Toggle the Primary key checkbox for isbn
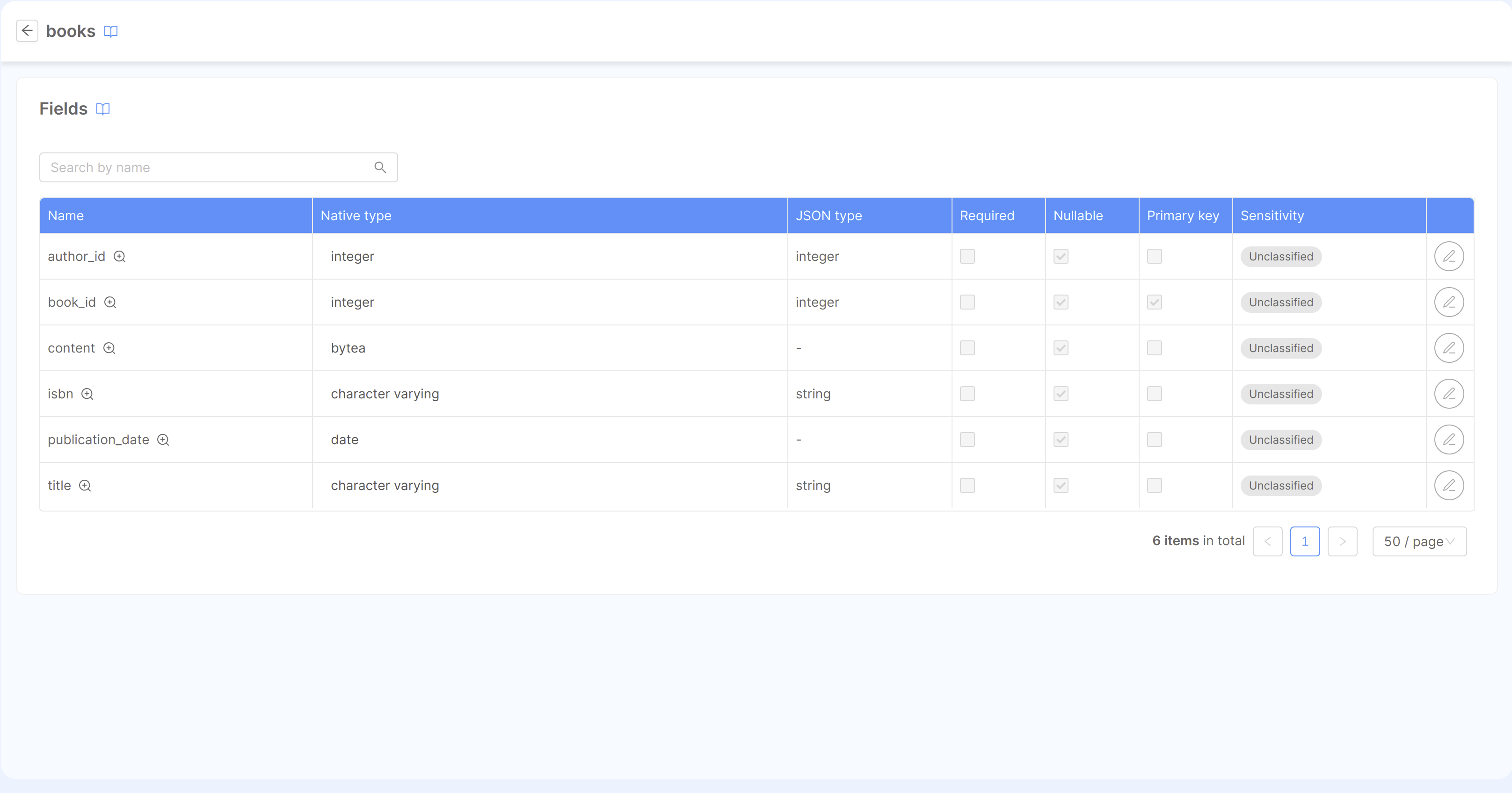Screen dimensions: 1512x793 1154,394
